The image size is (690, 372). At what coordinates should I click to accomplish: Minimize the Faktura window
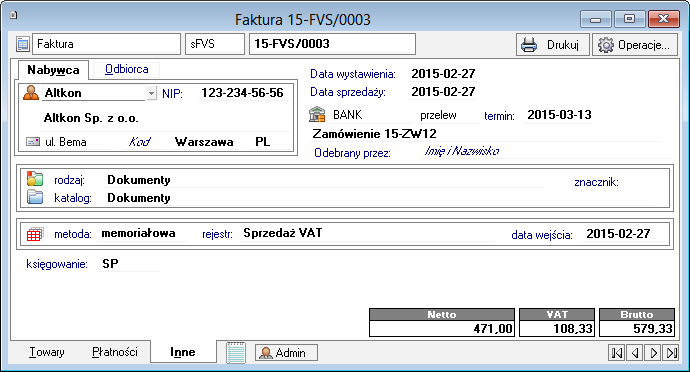click(x=595, y=18)
